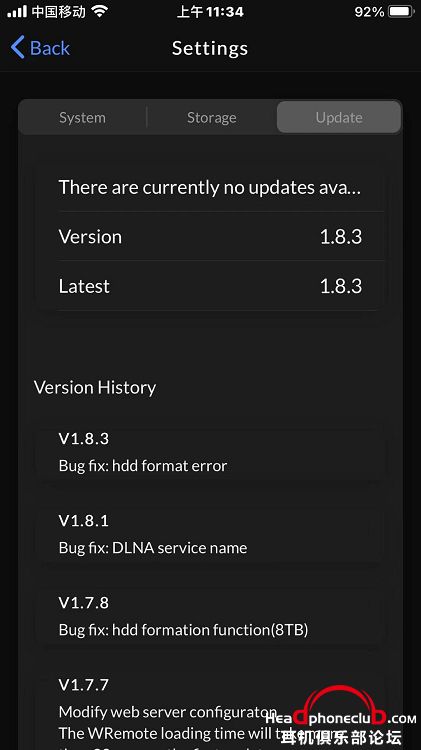This screenshot has height=750, width=421.
Task: Select the Version 1.8.3 row
Action: tap(210, 236)
